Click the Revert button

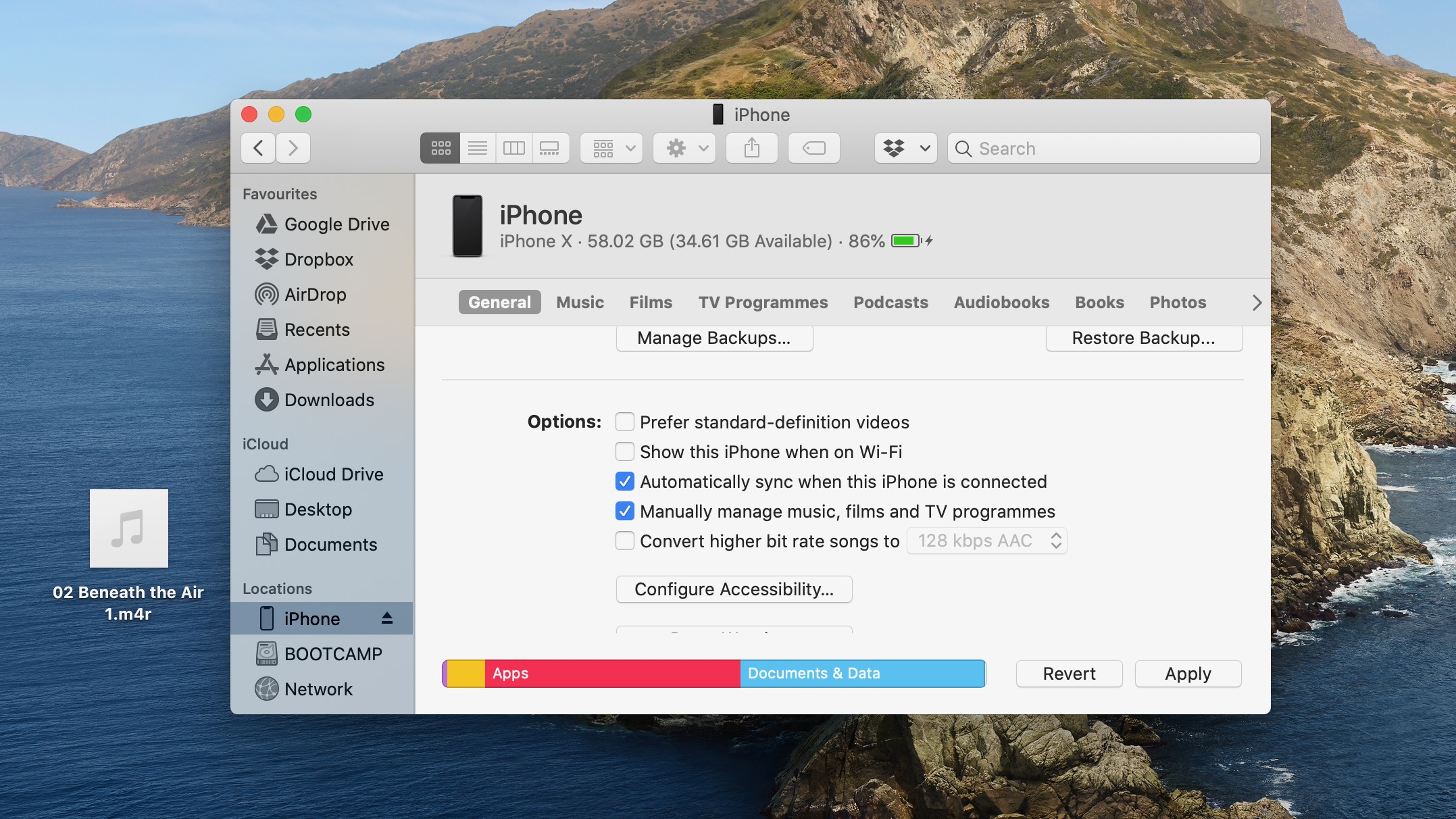coord(1069,674)
